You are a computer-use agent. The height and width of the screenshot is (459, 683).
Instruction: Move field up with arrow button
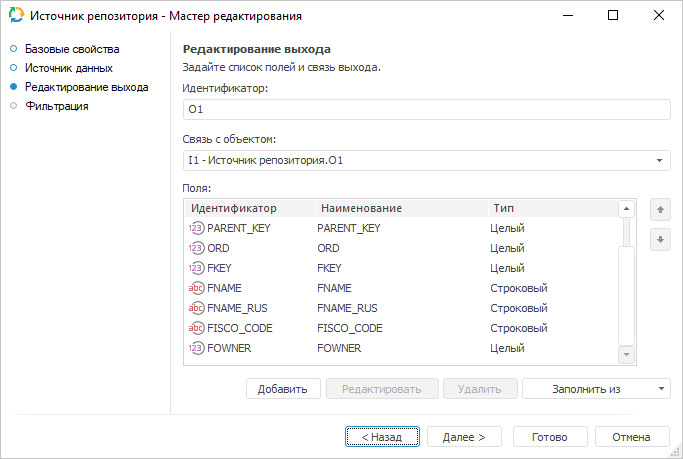point(658,210)
